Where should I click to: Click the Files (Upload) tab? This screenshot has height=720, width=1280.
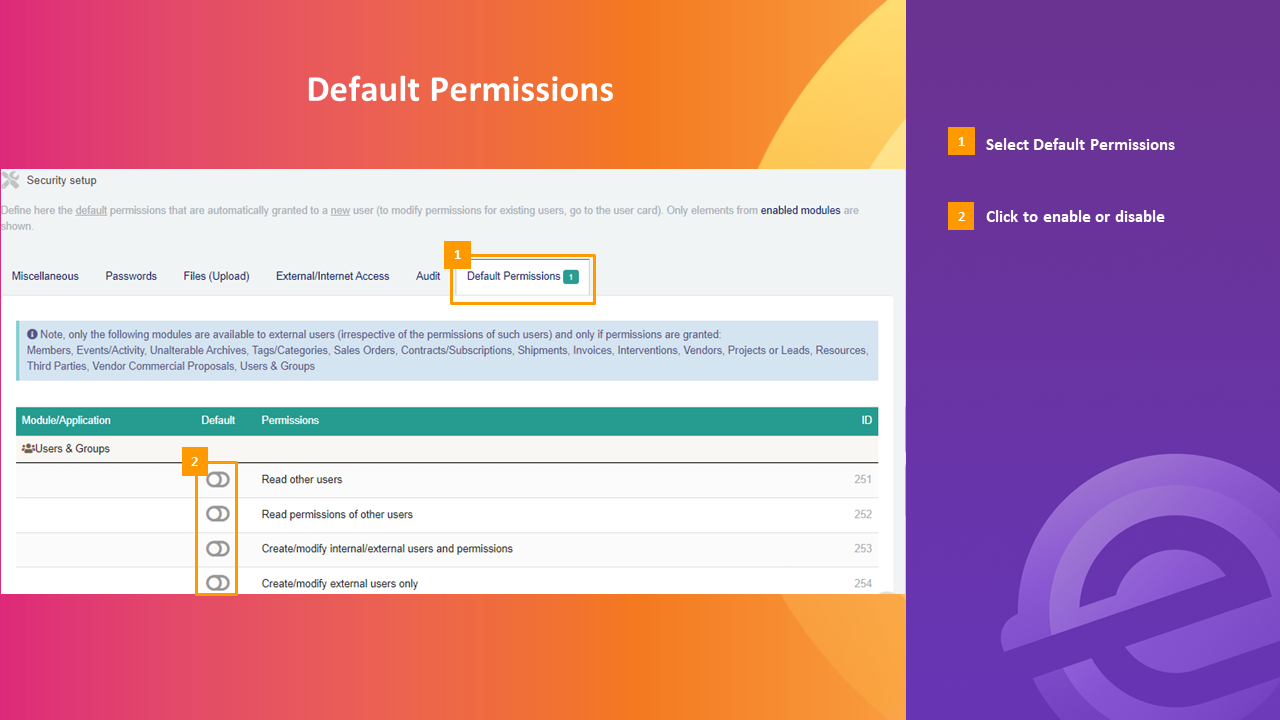point(216,276)
